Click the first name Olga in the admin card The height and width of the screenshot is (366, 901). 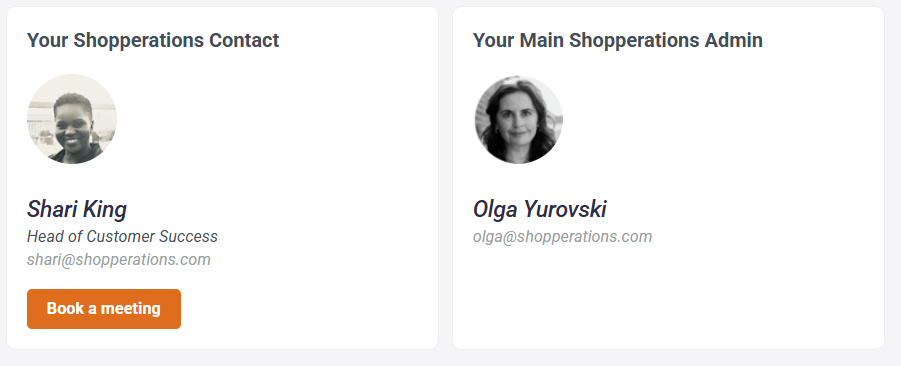[x=495, y=210]
